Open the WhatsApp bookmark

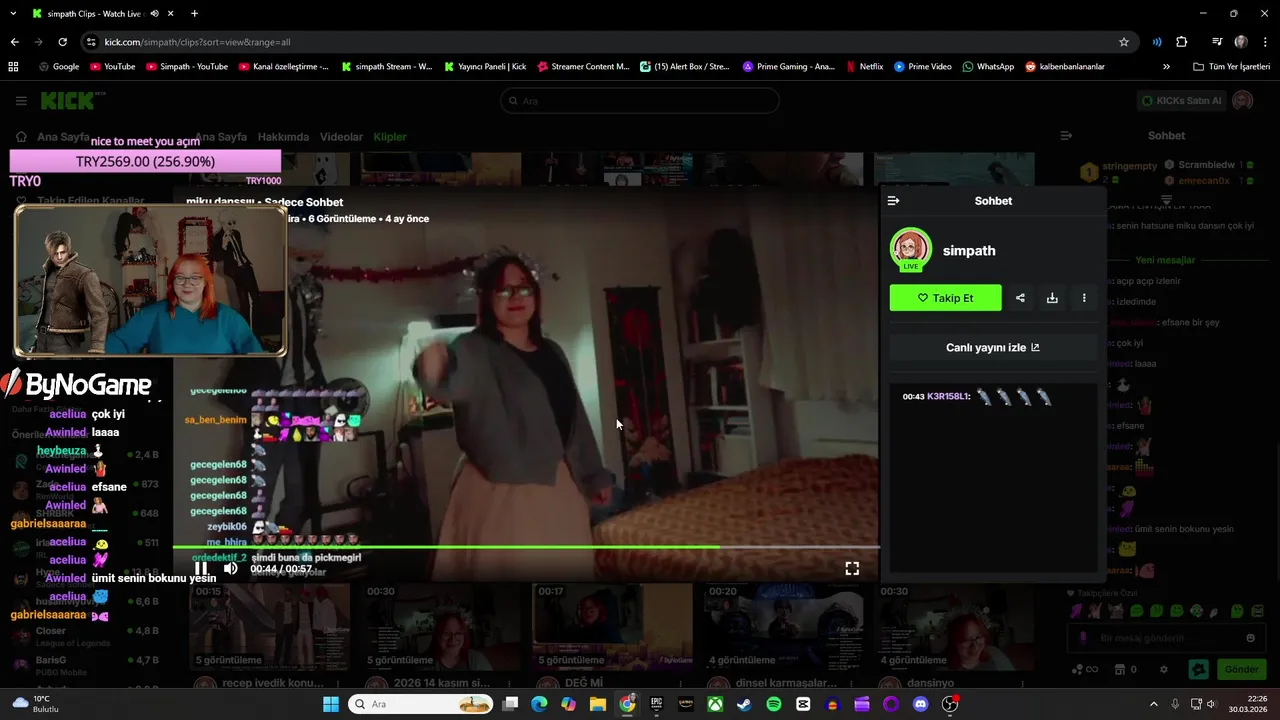point(988,67)
